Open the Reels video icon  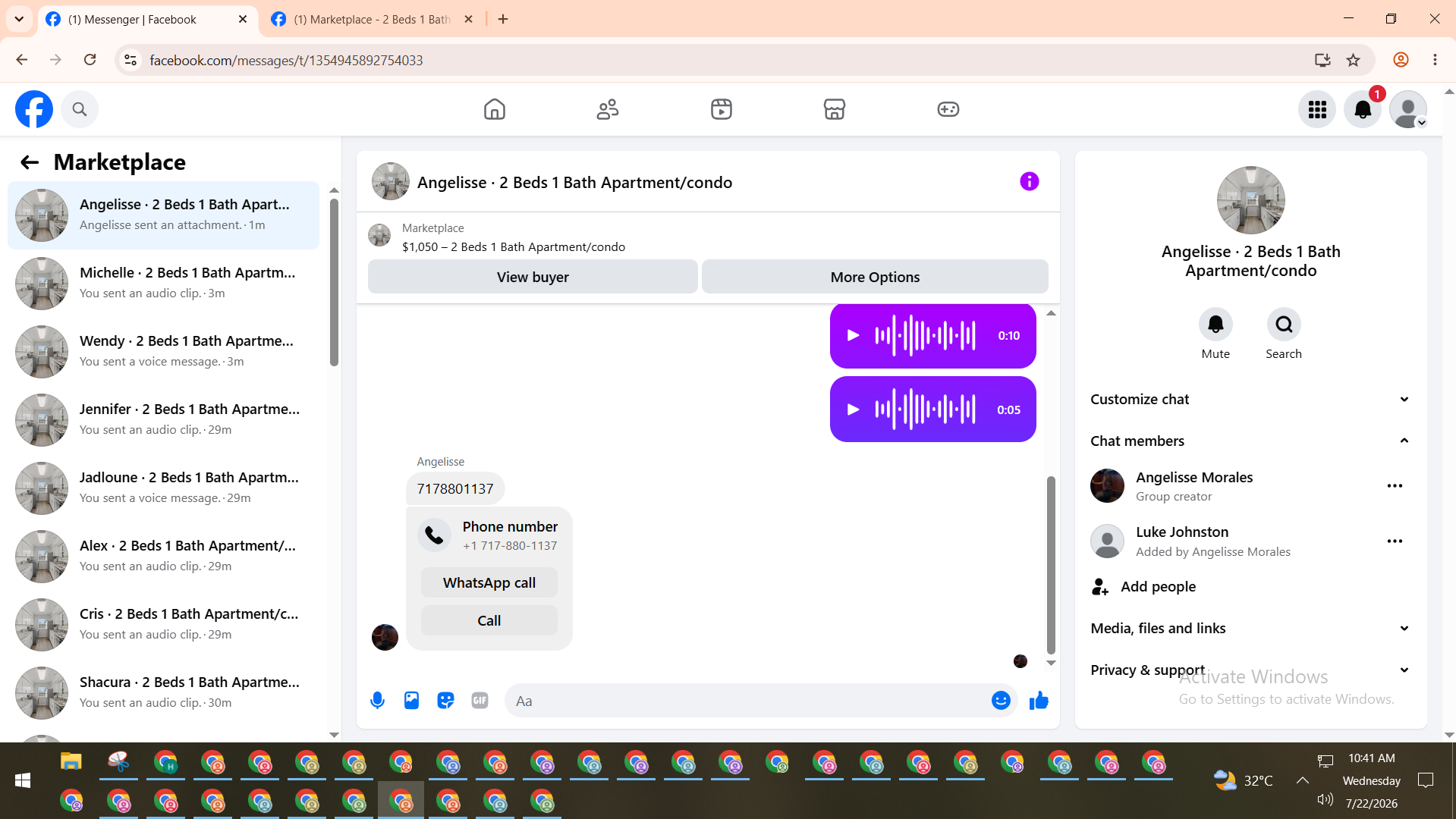coord(722,109)
